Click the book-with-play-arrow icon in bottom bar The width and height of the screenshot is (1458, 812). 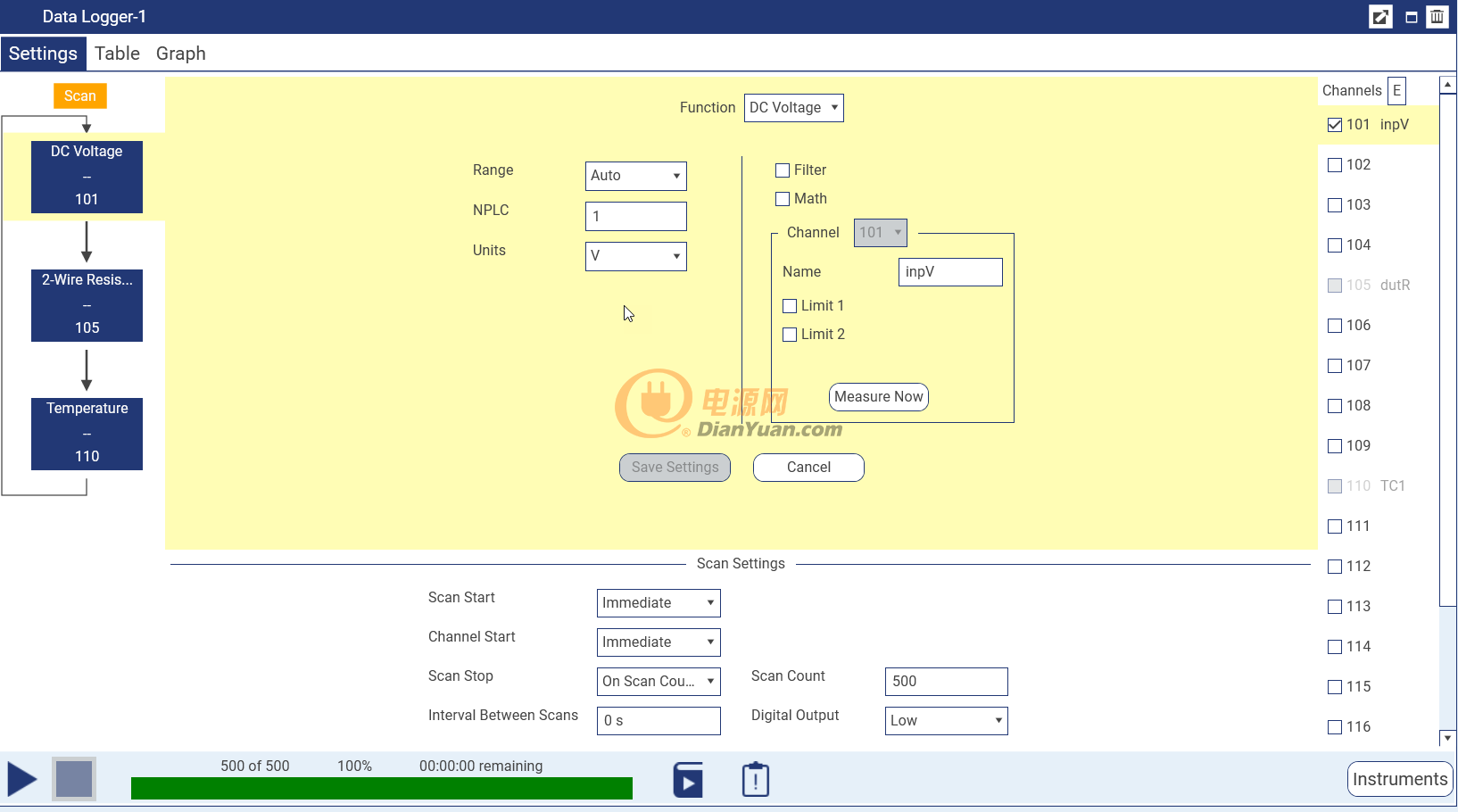click(x=687, y=779)
